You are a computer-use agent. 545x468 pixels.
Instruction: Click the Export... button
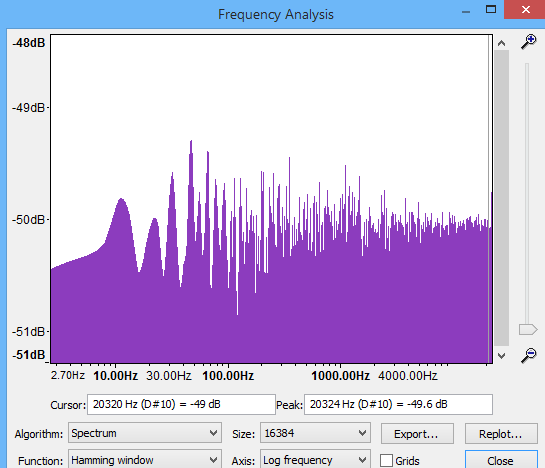[417, 434]
